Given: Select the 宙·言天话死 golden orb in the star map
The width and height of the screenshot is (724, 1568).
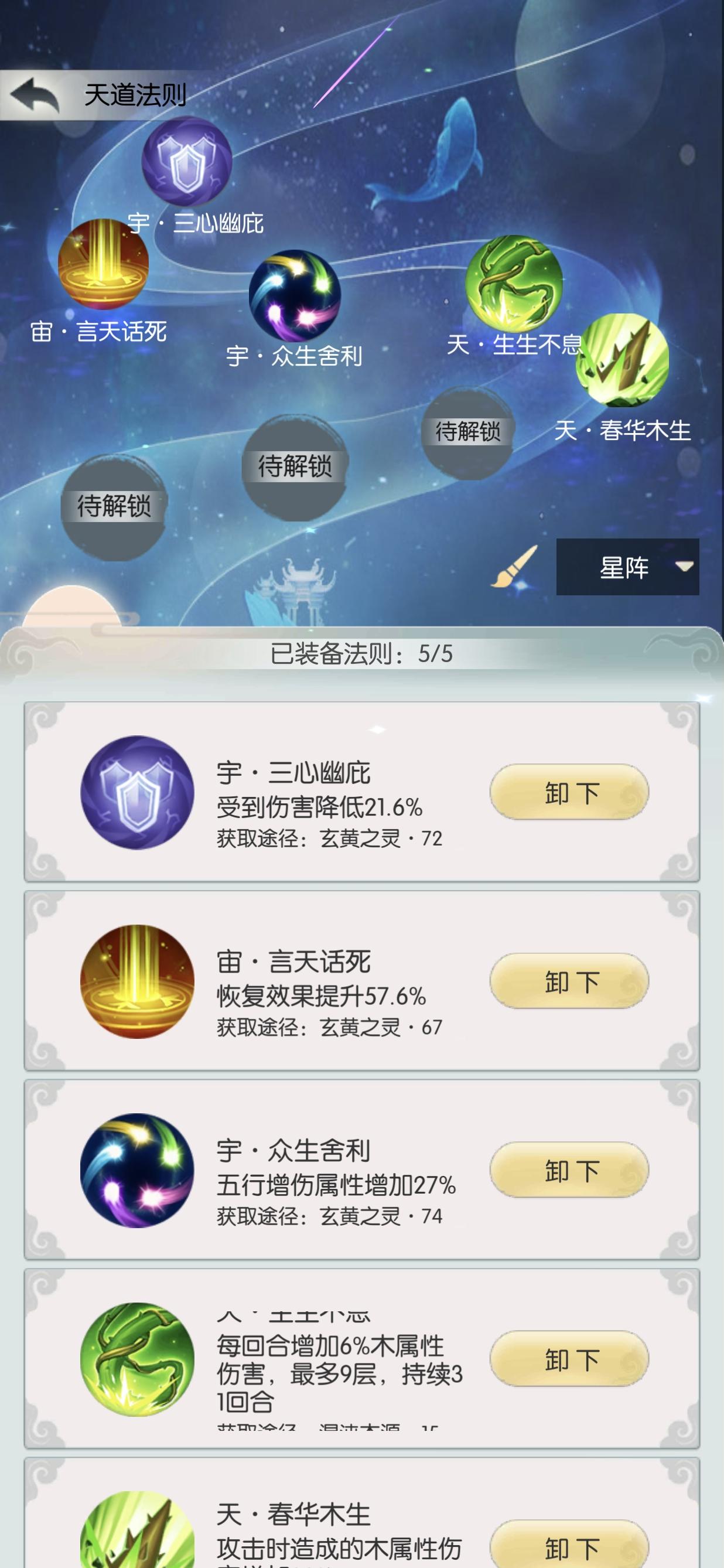Looking at the screenshot, I should pos(104,264).
